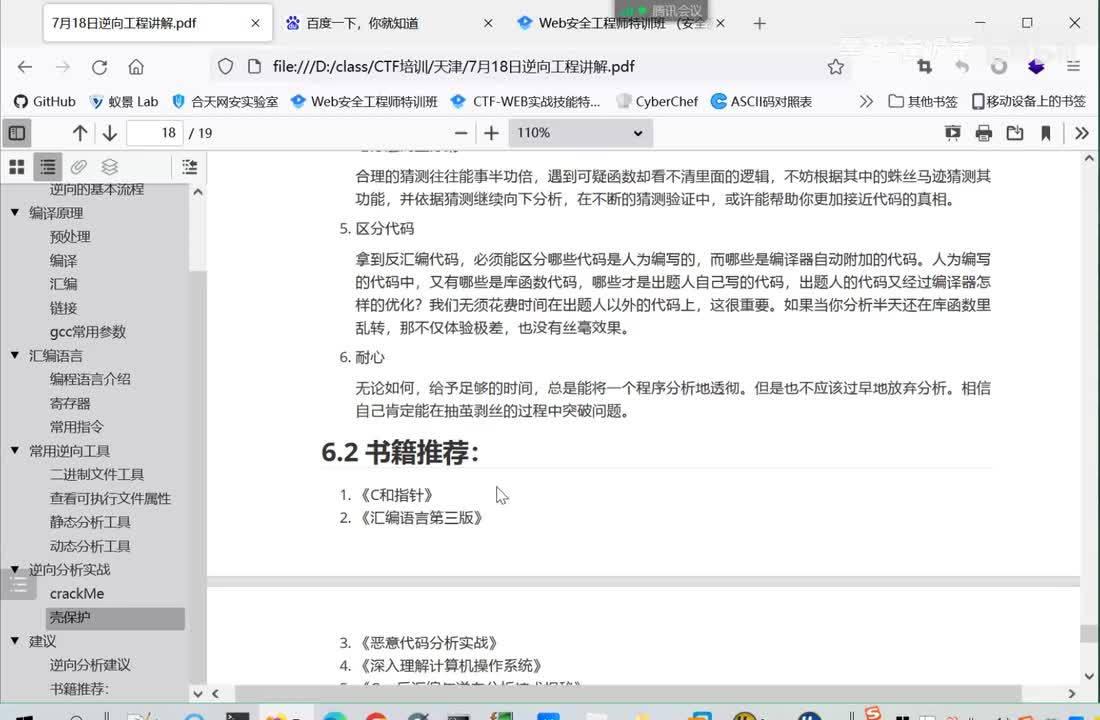Open the Firefox hamburger menu
This screenshot has width=1100, height=720.
click(x=1073, y=67)
